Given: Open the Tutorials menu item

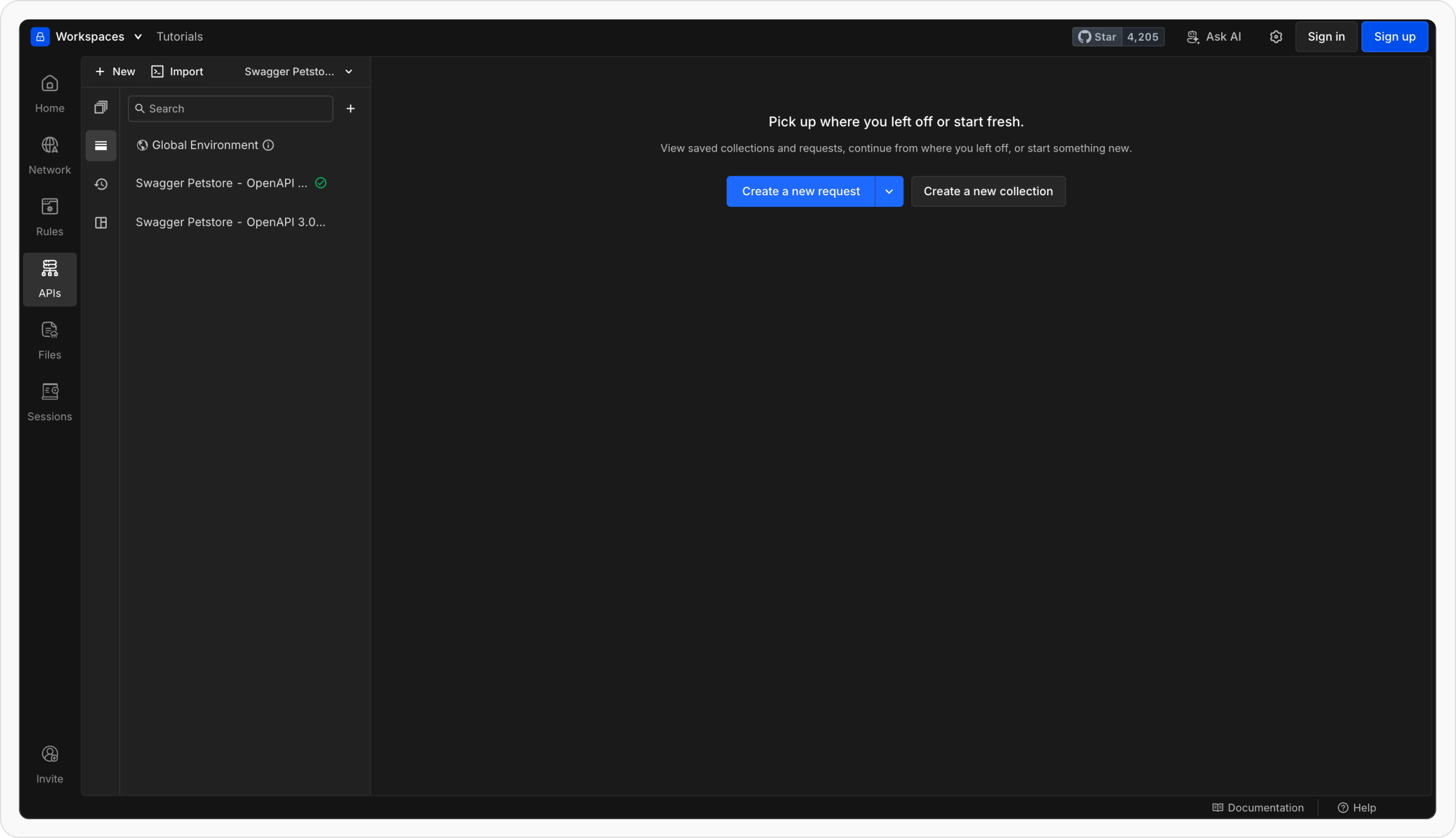Looking at the screenshot, I should (180, 37).
